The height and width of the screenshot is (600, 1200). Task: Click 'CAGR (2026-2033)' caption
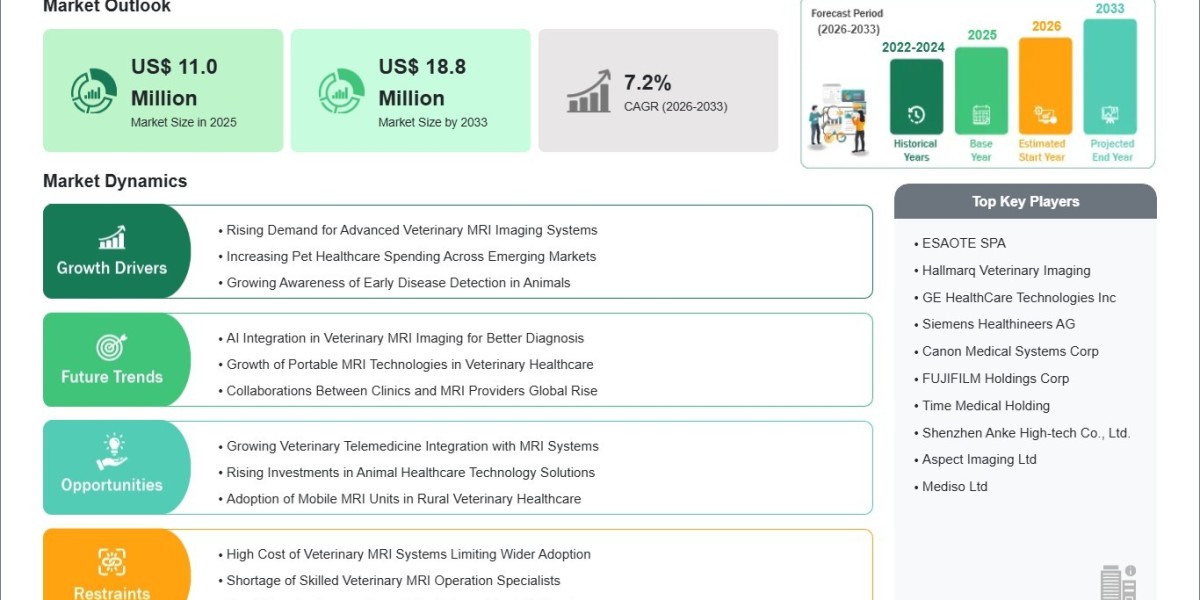click(676, 106)
